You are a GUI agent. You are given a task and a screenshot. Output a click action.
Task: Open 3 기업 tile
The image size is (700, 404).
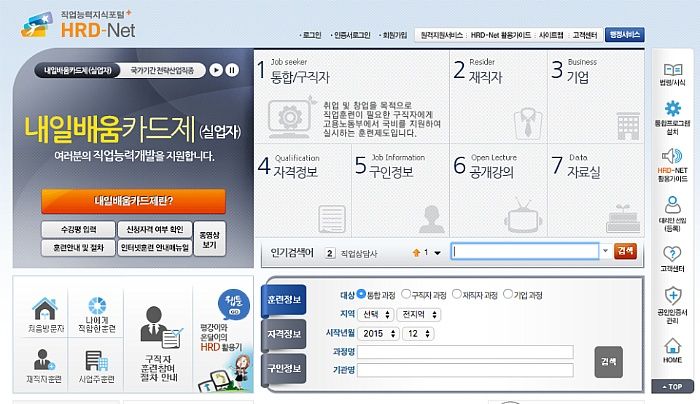[x=596, y=96]
